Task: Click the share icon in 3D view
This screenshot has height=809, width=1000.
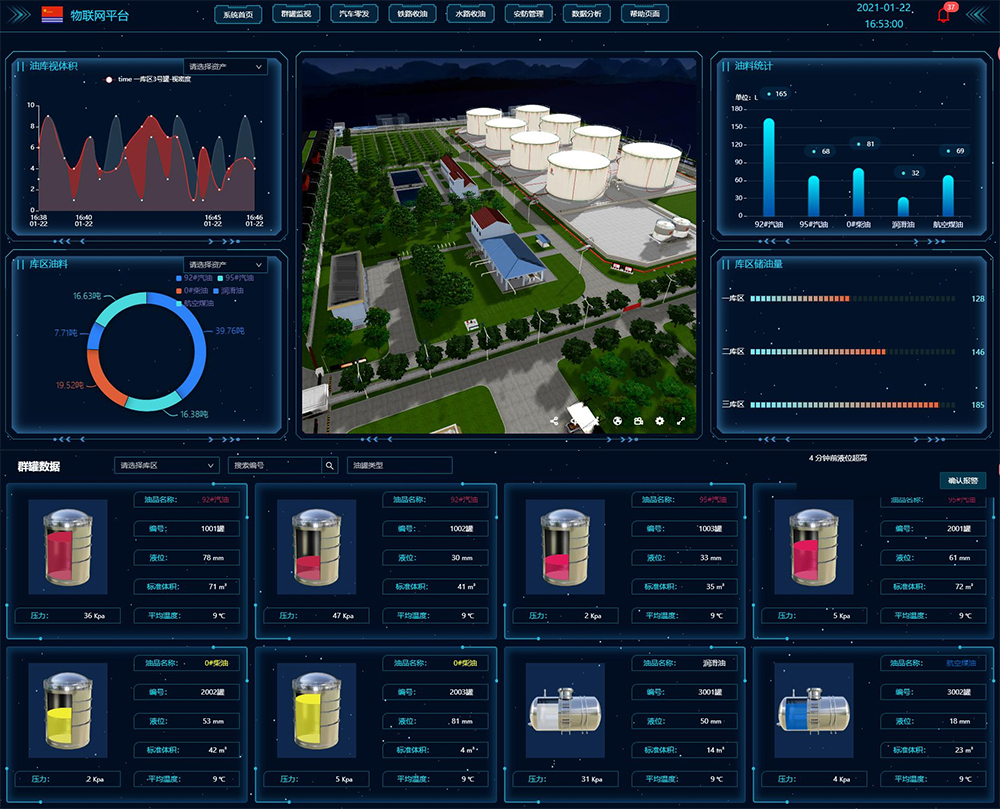Action: pyautogui.click(x=555, y=421)
